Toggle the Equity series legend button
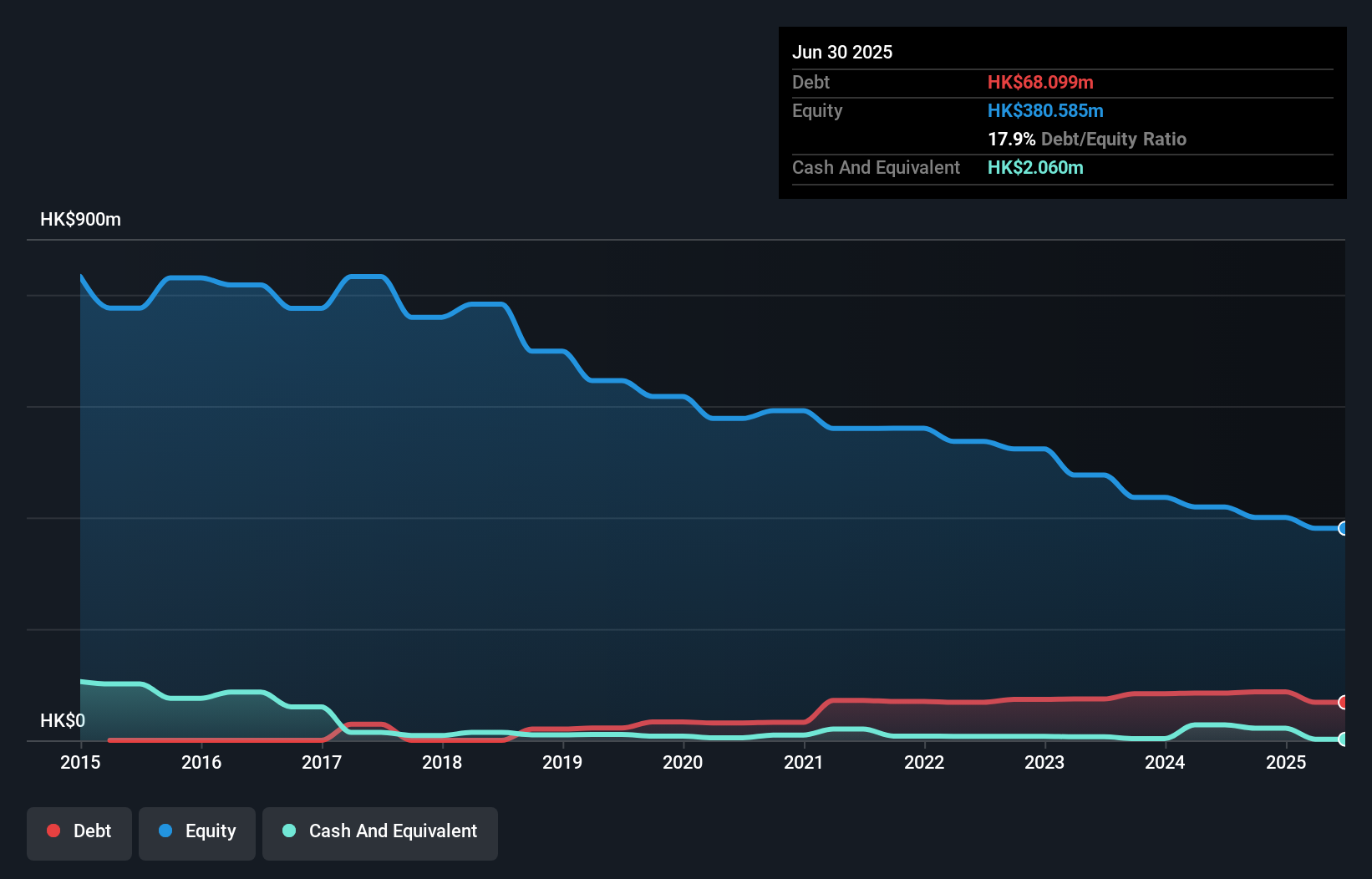The height and width of the screenshot is (879, 1372). (197, 833)
